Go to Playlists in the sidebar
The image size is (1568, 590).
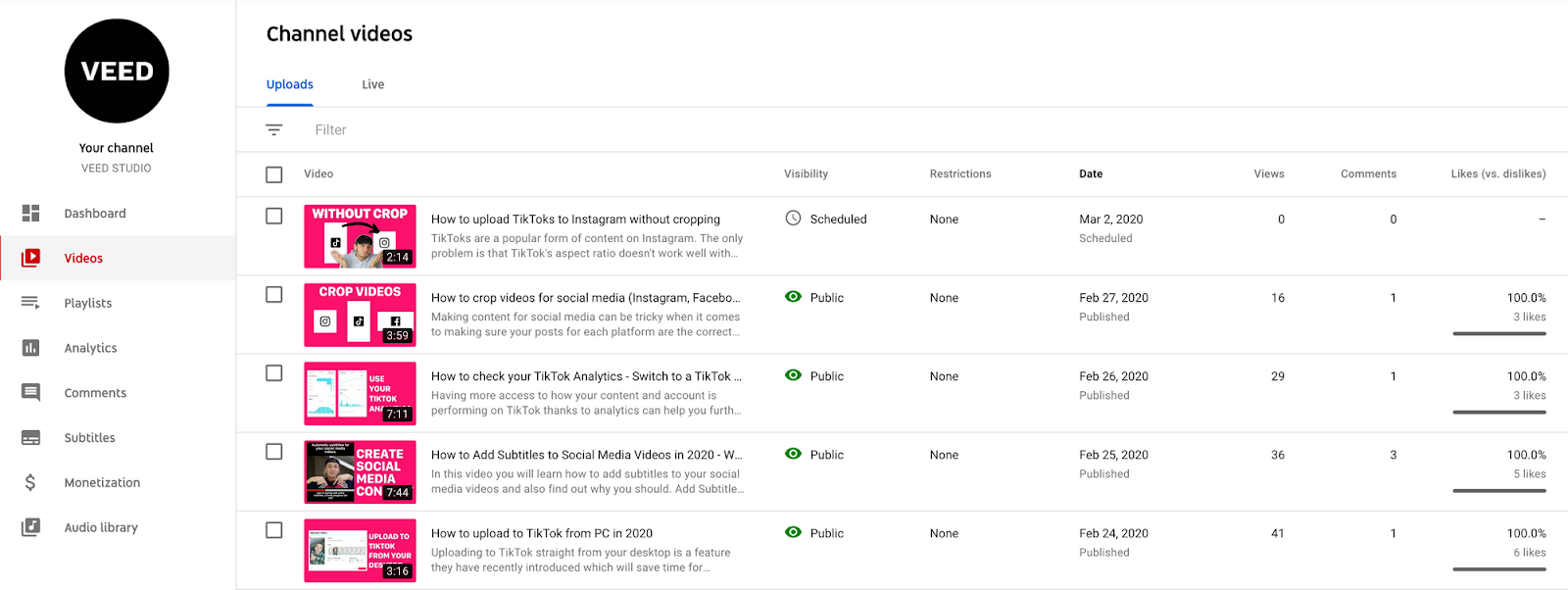pos(118,303)
